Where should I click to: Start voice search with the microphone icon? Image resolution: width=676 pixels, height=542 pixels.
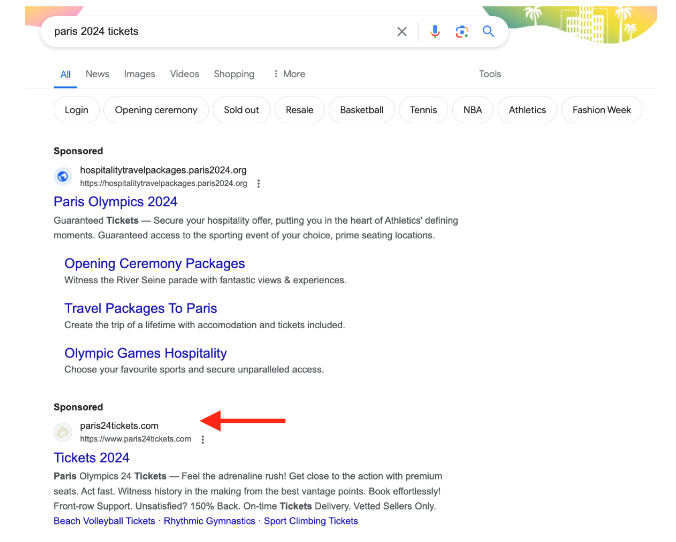point(435,31)
